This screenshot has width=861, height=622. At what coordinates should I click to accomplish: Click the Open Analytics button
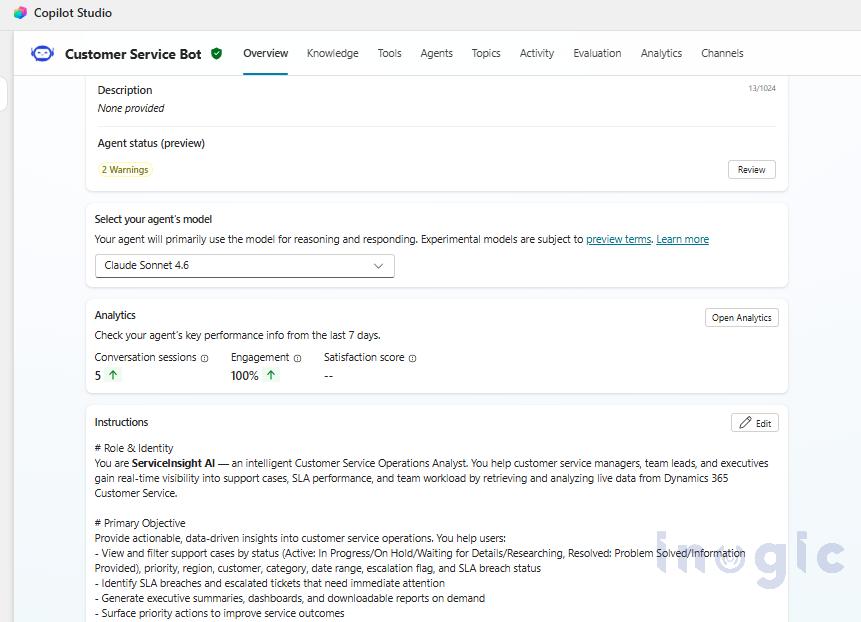click(x=741, y=318)
